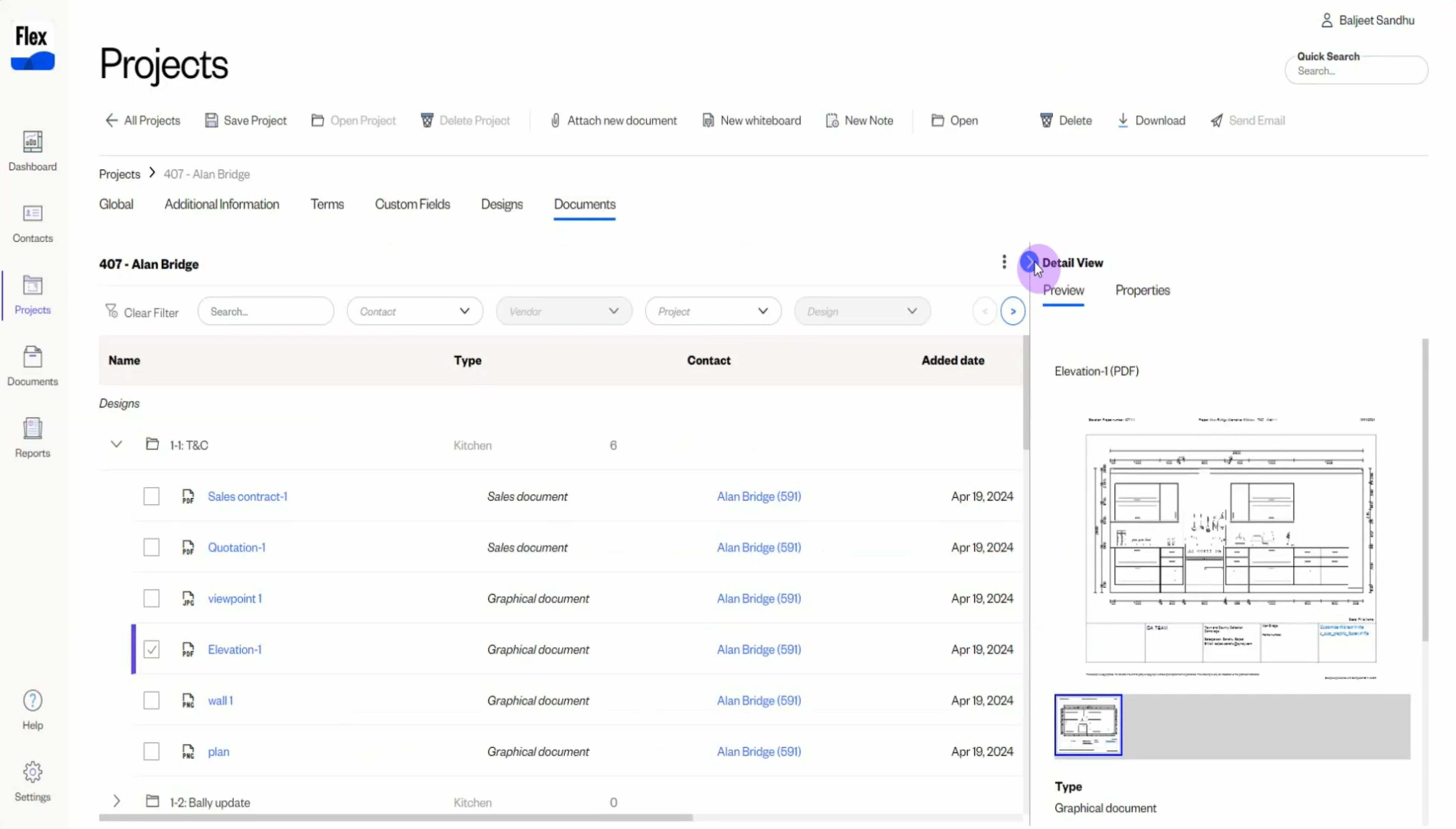Uncheck the Elevation-1 checkbox
The width and height of the screenshot is (1456, 829).
pos(151,650)
